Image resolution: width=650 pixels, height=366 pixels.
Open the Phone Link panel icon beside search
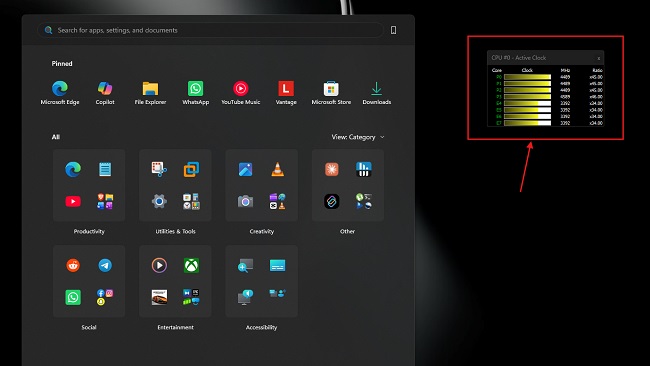coord(393,30)
